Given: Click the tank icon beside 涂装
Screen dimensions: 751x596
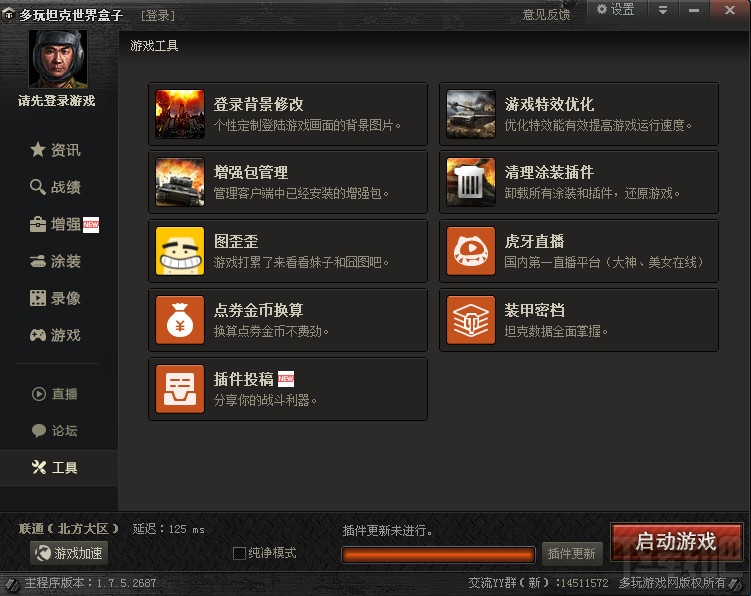Looking at the screenshot, I should (38, 261).
